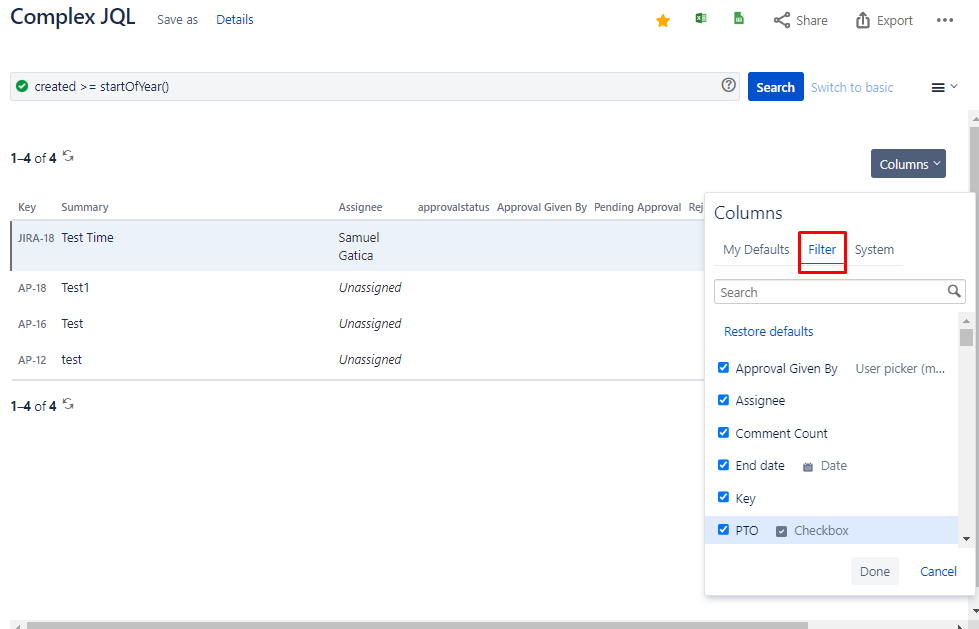979x629 pixels.
Task: Switch to the My Defaults tab
Action: point(756,250)
